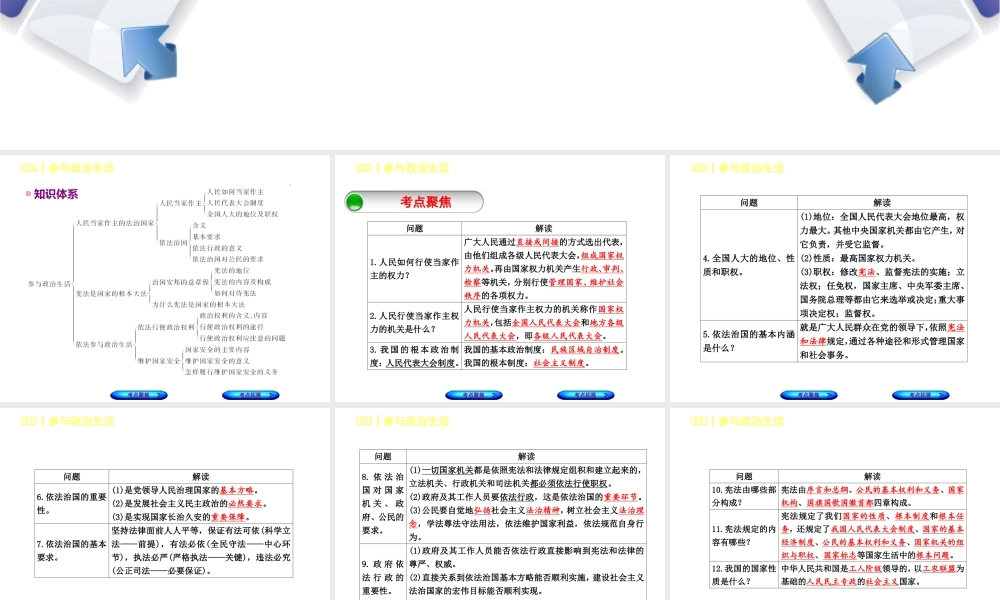This screenshot has height=600, width=1000.
Task: Click cell 11. 宪法规定的内容有哪些?
Action: 744,536
